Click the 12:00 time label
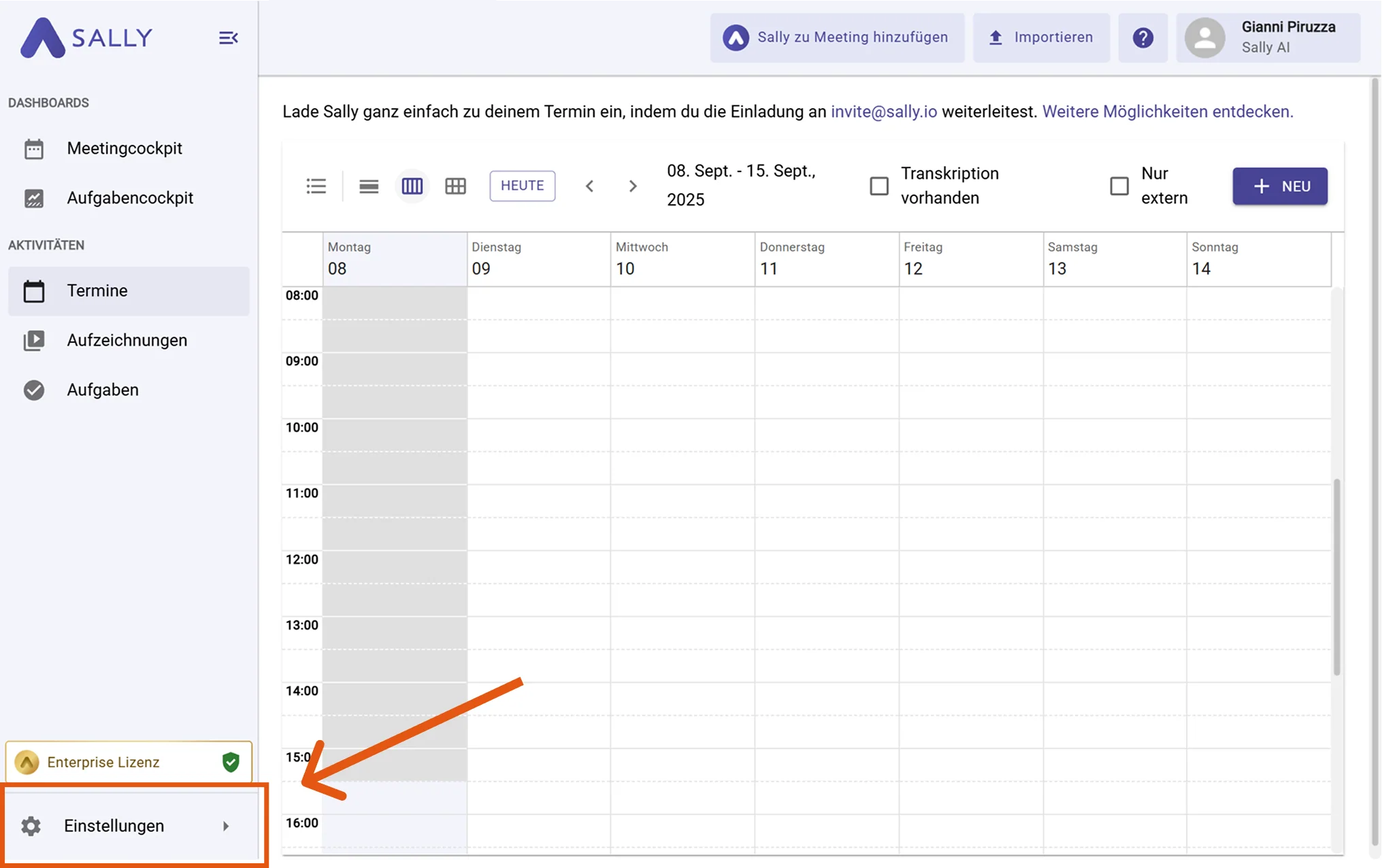This screenshot has height=868, width=1382. coord(301,559)
